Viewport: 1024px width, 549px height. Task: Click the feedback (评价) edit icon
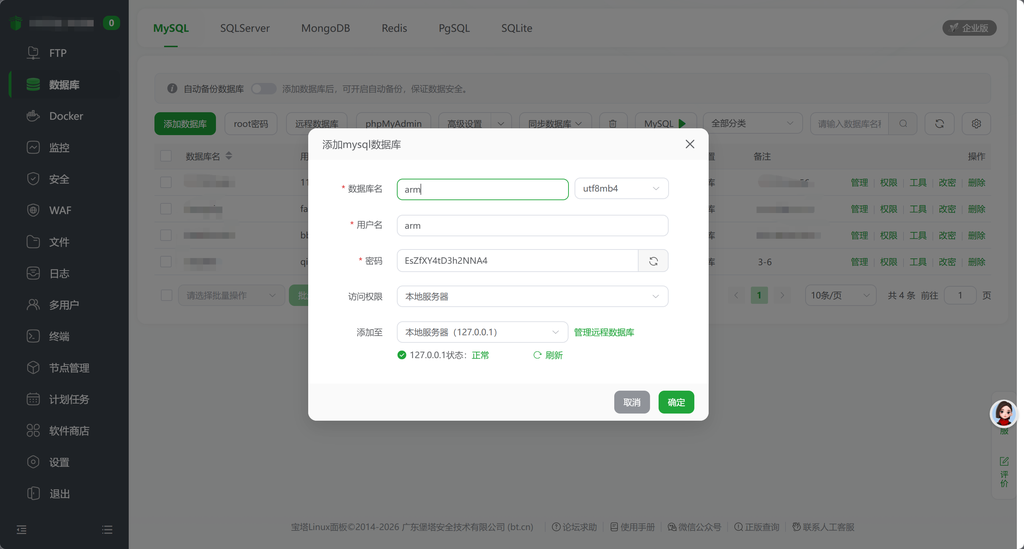(1004, 462)
